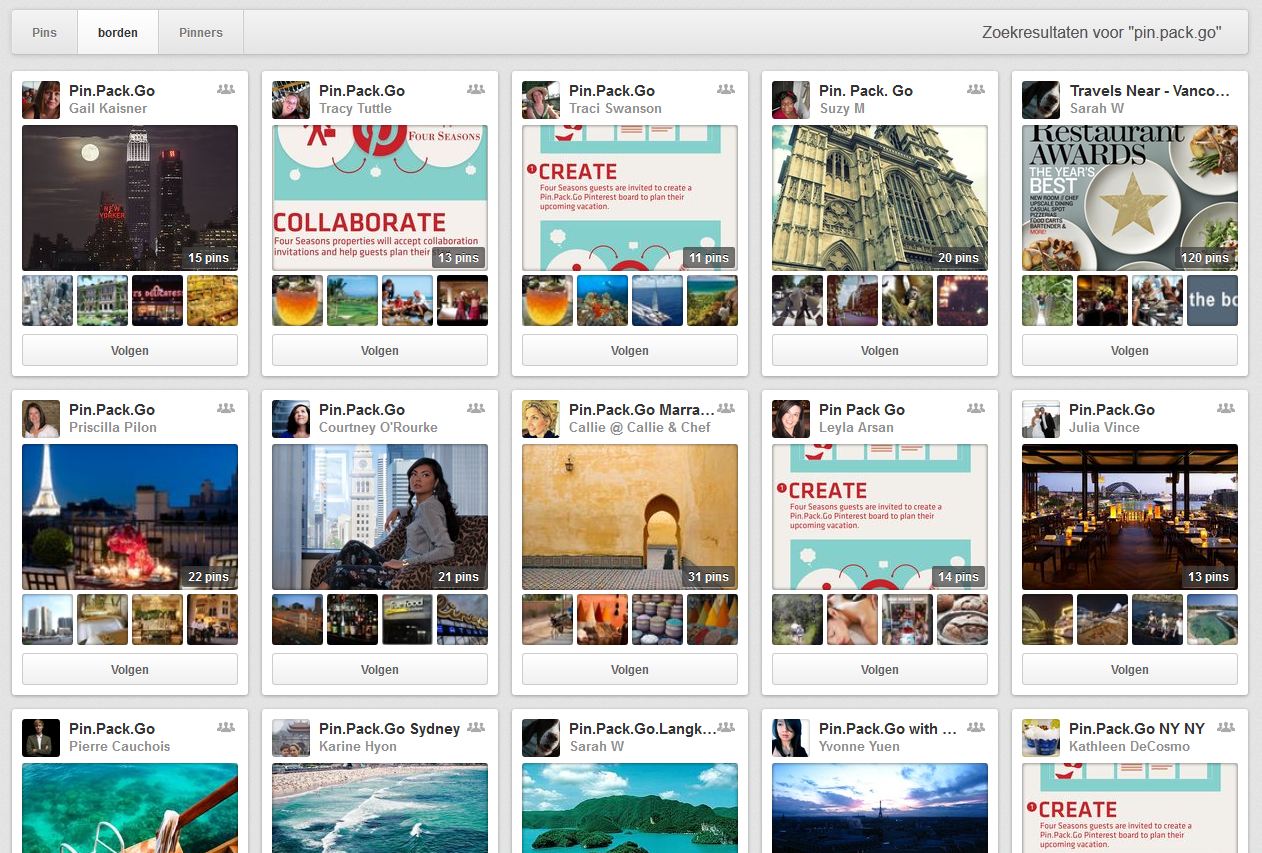Open Kathleen DeCosmo's profile avatar
This screenshot has width=1262, height=853.
click(1041, 738)
